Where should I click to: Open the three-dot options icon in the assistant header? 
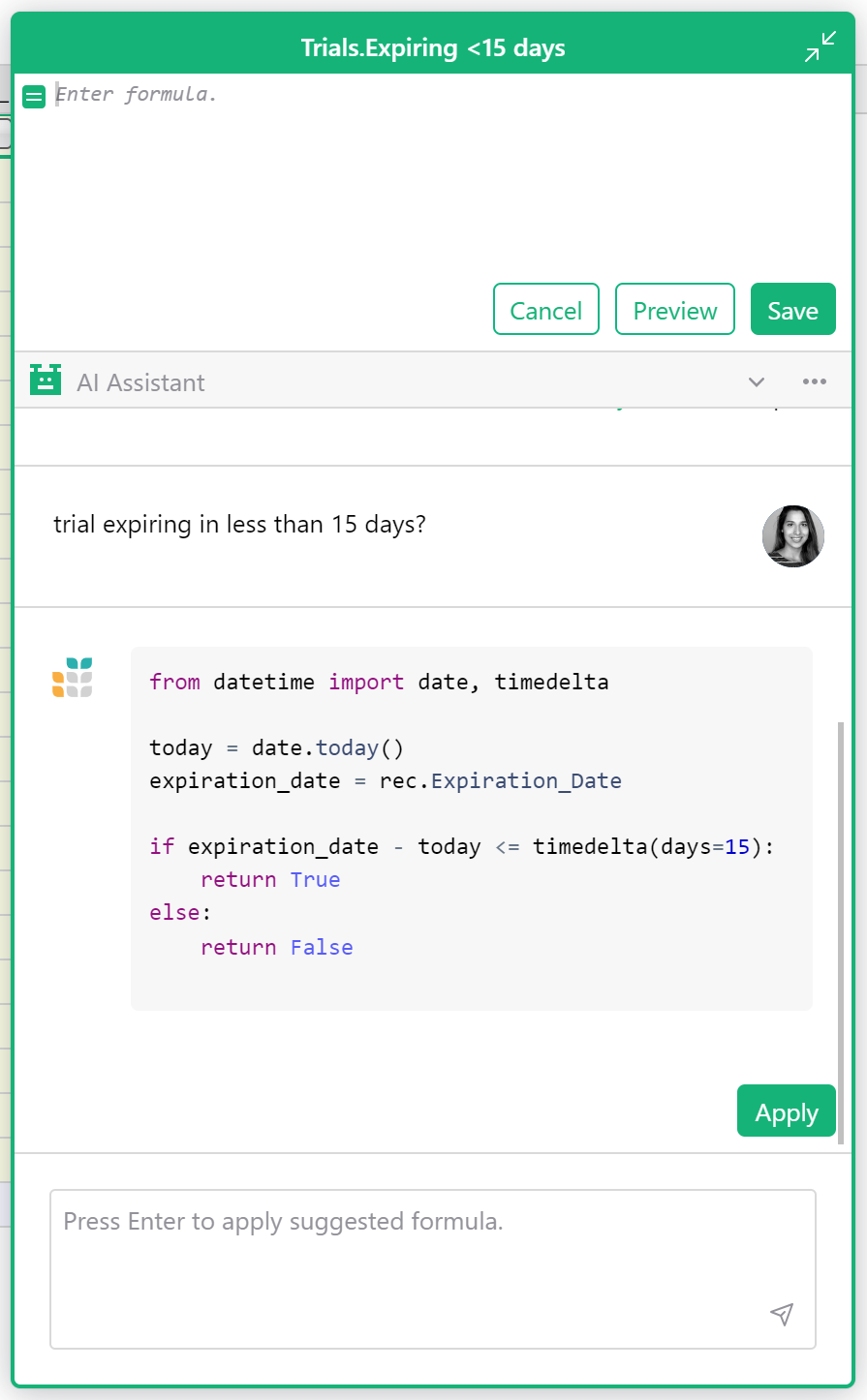pos(814,381)
